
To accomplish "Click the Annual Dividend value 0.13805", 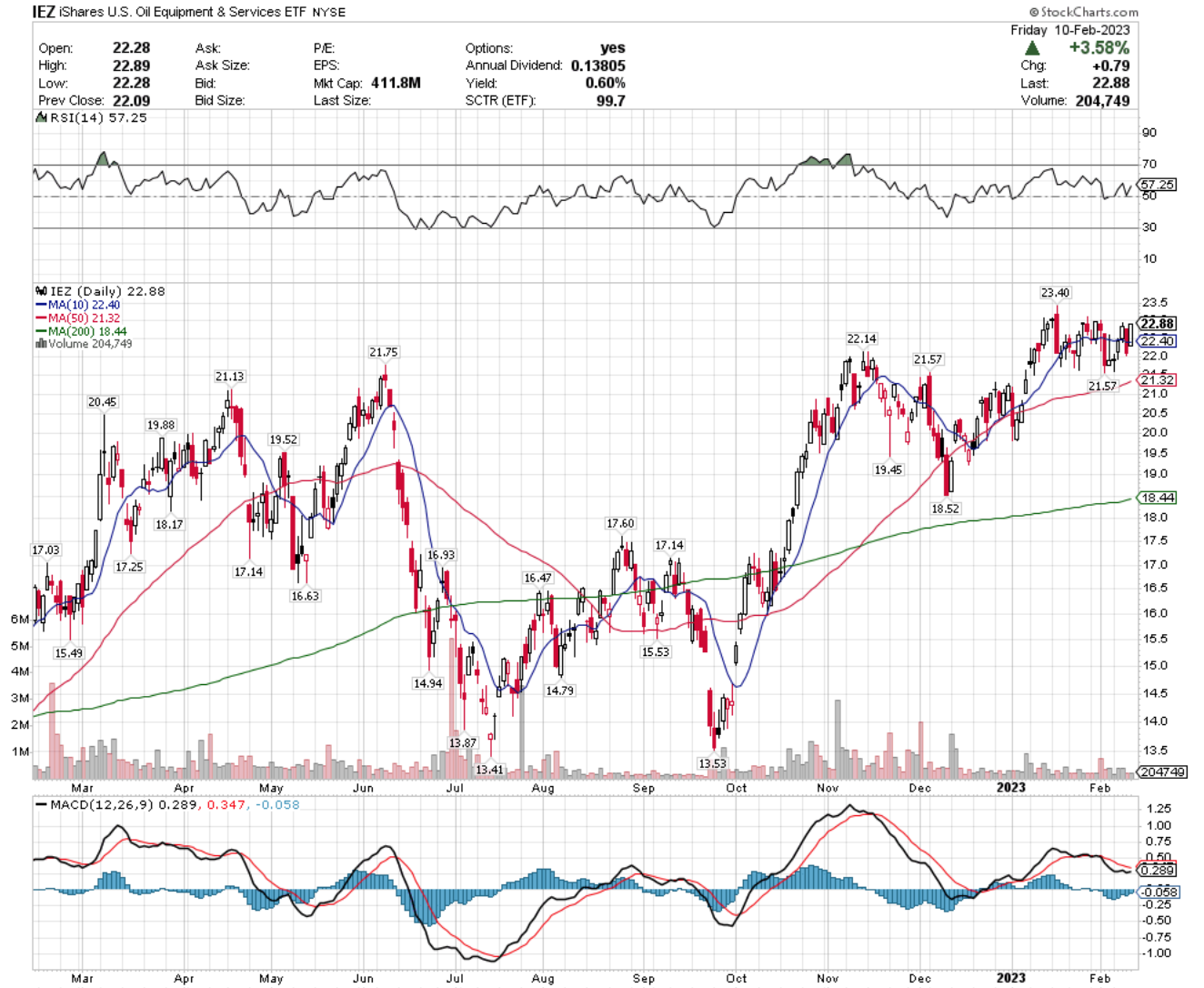I will click(598, 66).
